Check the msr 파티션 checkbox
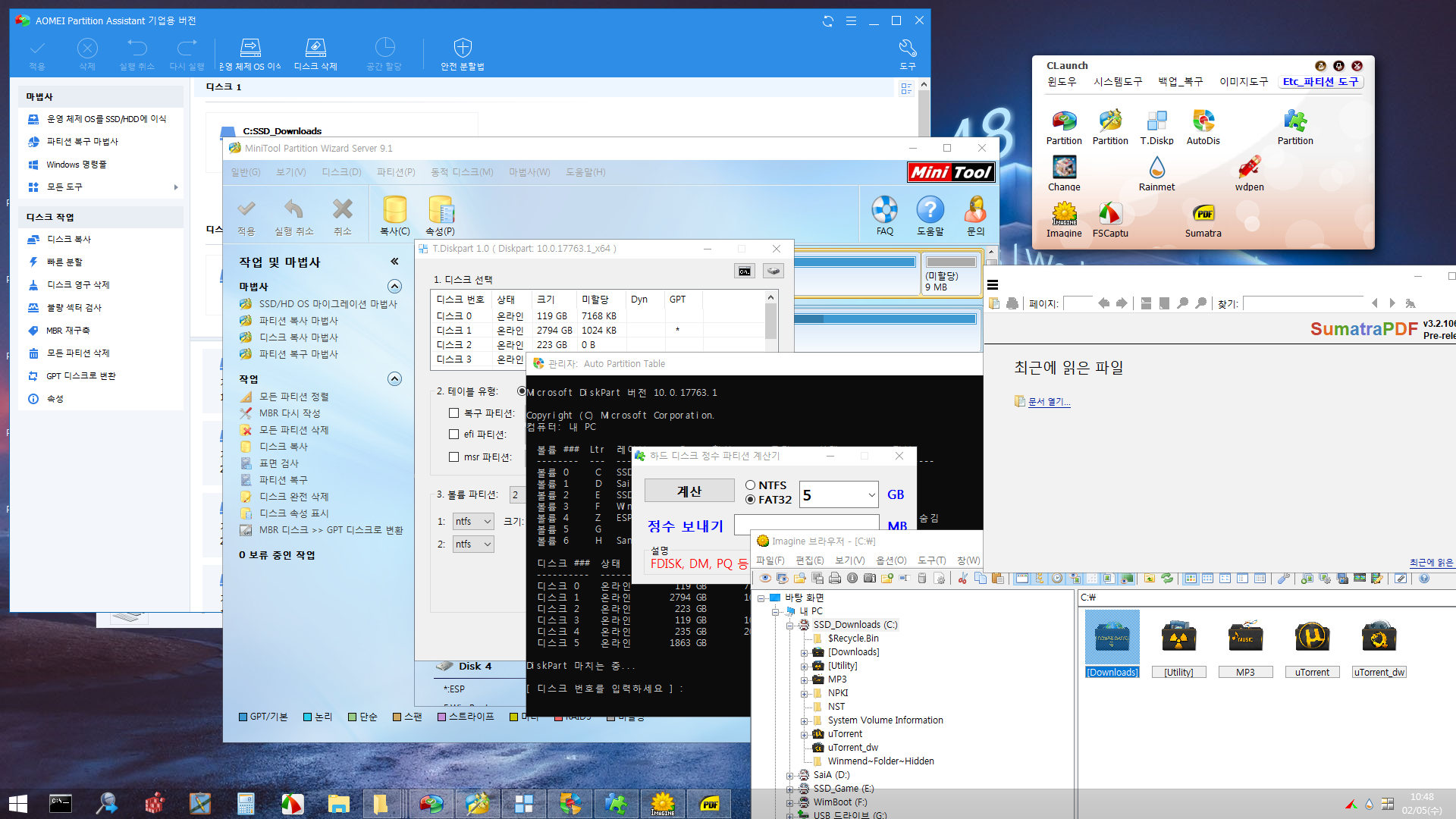Viewport: 1456px width, 819px height. [x=453, y=457]
